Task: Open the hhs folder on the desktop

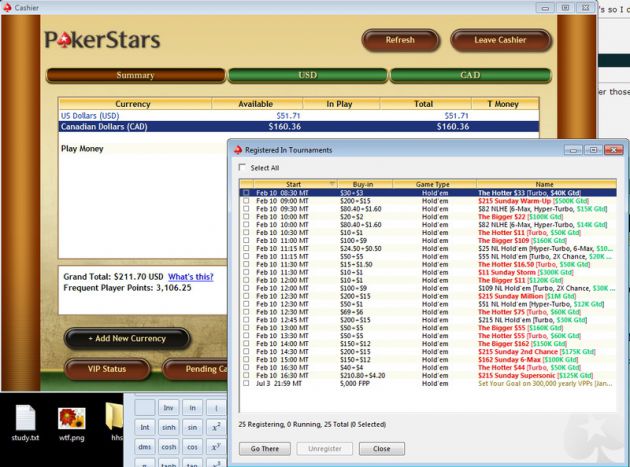Action: coord(115,422)
